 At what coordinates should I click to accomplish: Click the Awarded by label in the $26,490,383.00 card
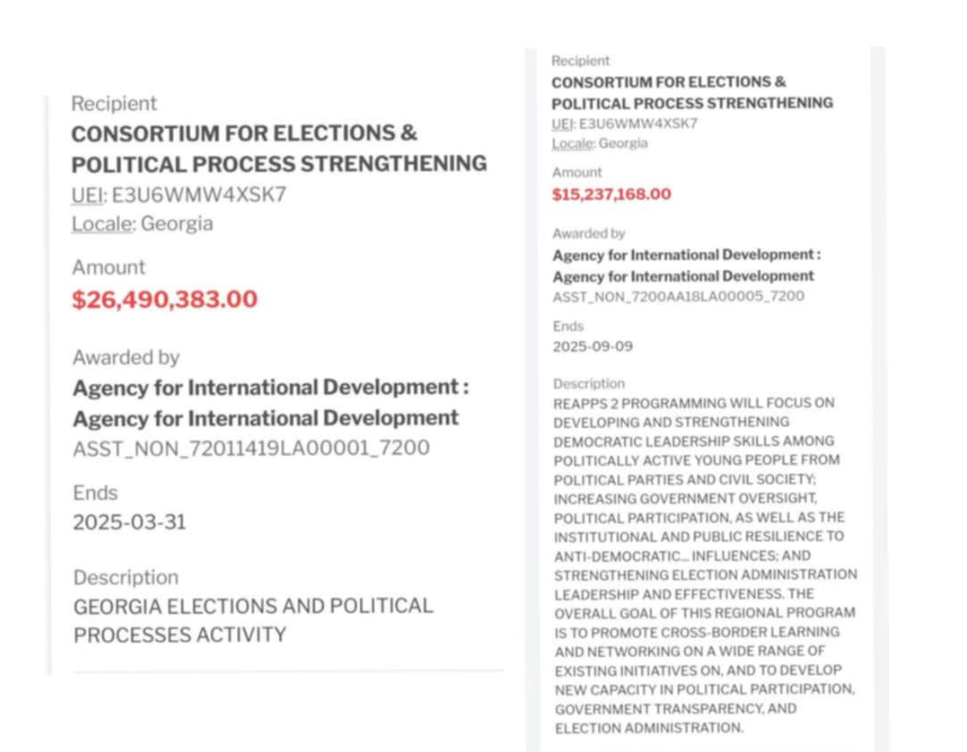point(125,357)
